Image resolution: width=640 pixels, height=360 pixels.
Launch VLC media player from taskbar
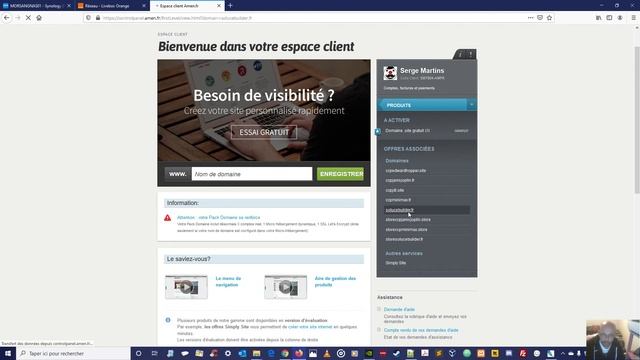tap(327, 353)
